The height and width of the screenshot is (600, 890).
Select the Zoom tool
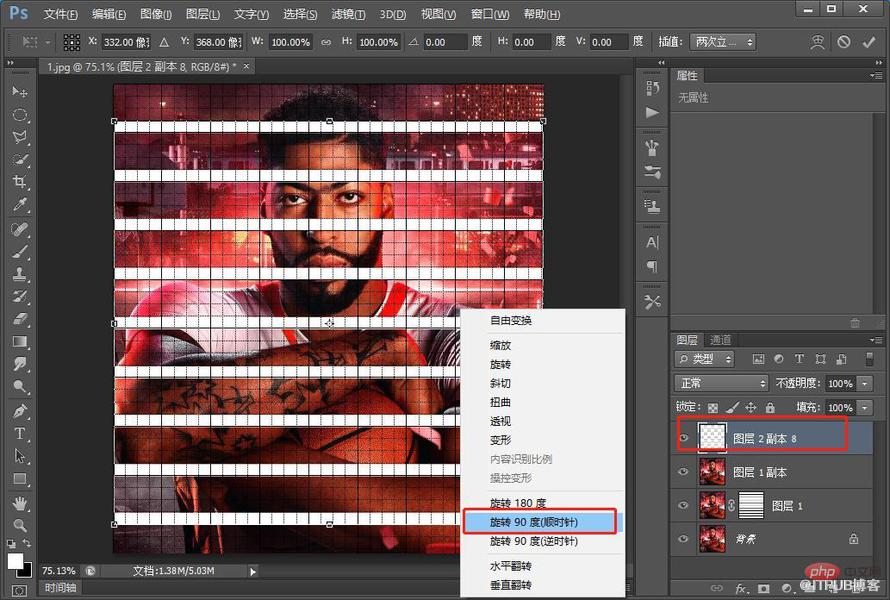(20, 525)
